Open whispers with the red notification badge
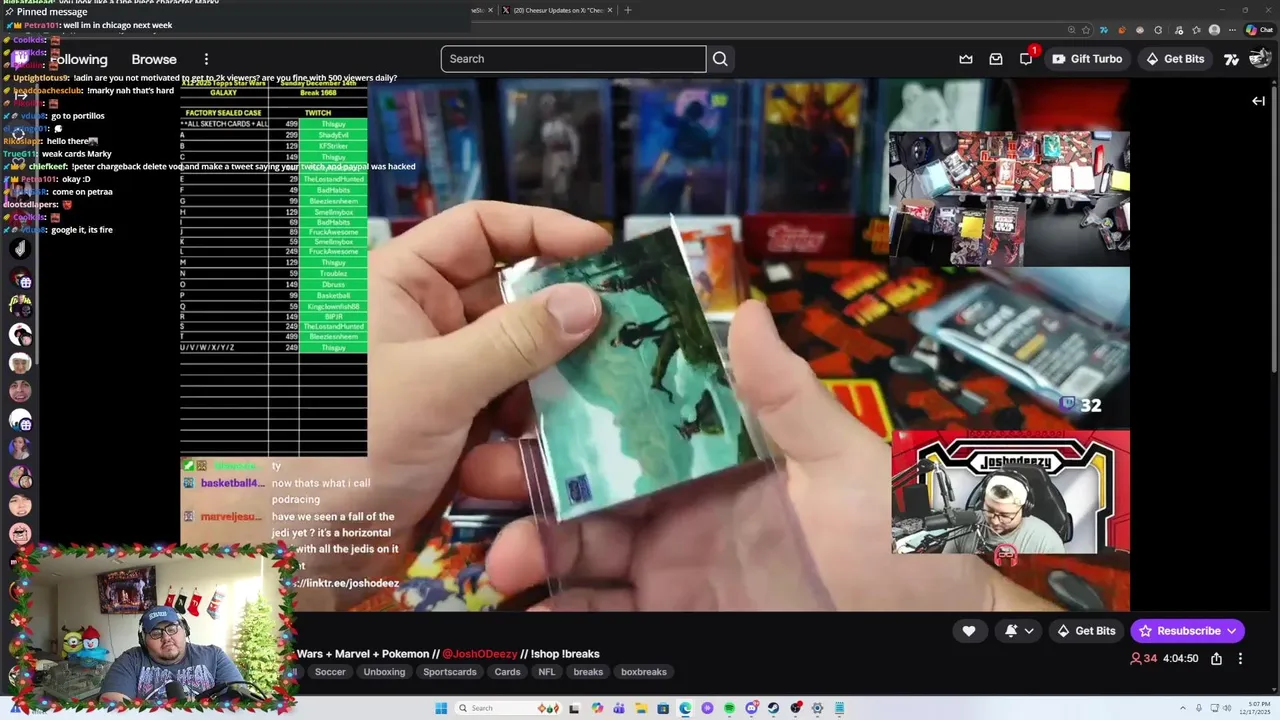The image size is (1280, 720). coord(1026,59)
